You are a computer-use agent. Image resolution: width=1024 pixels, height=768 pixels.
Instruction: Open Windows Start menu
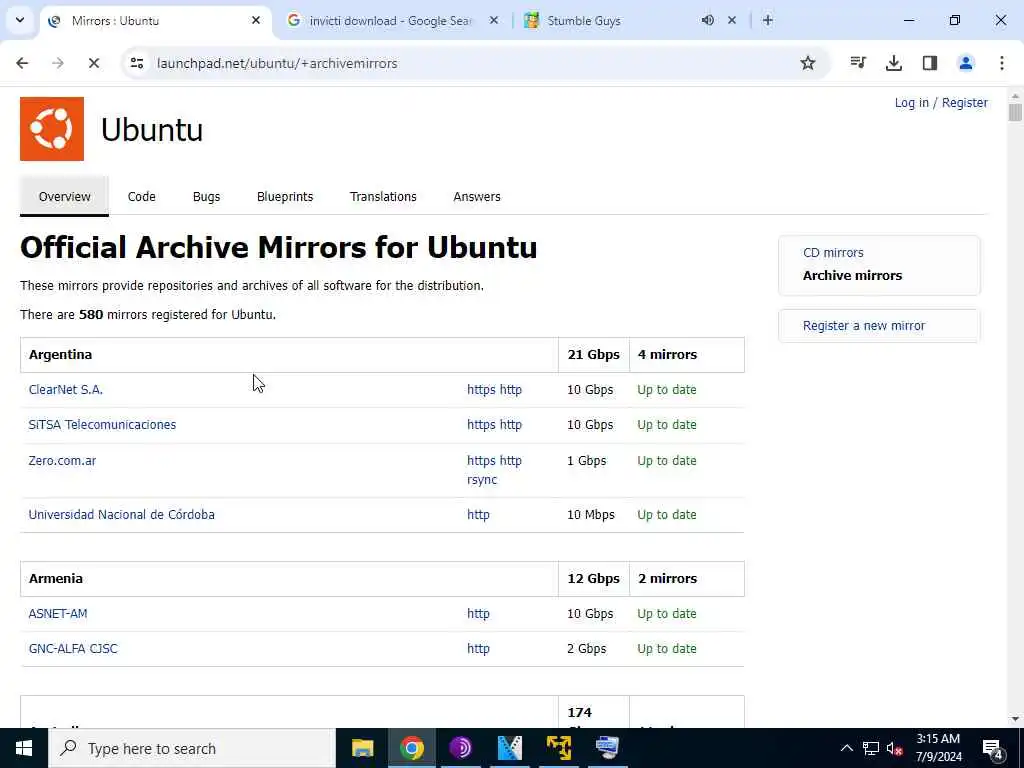pos(24,748)
